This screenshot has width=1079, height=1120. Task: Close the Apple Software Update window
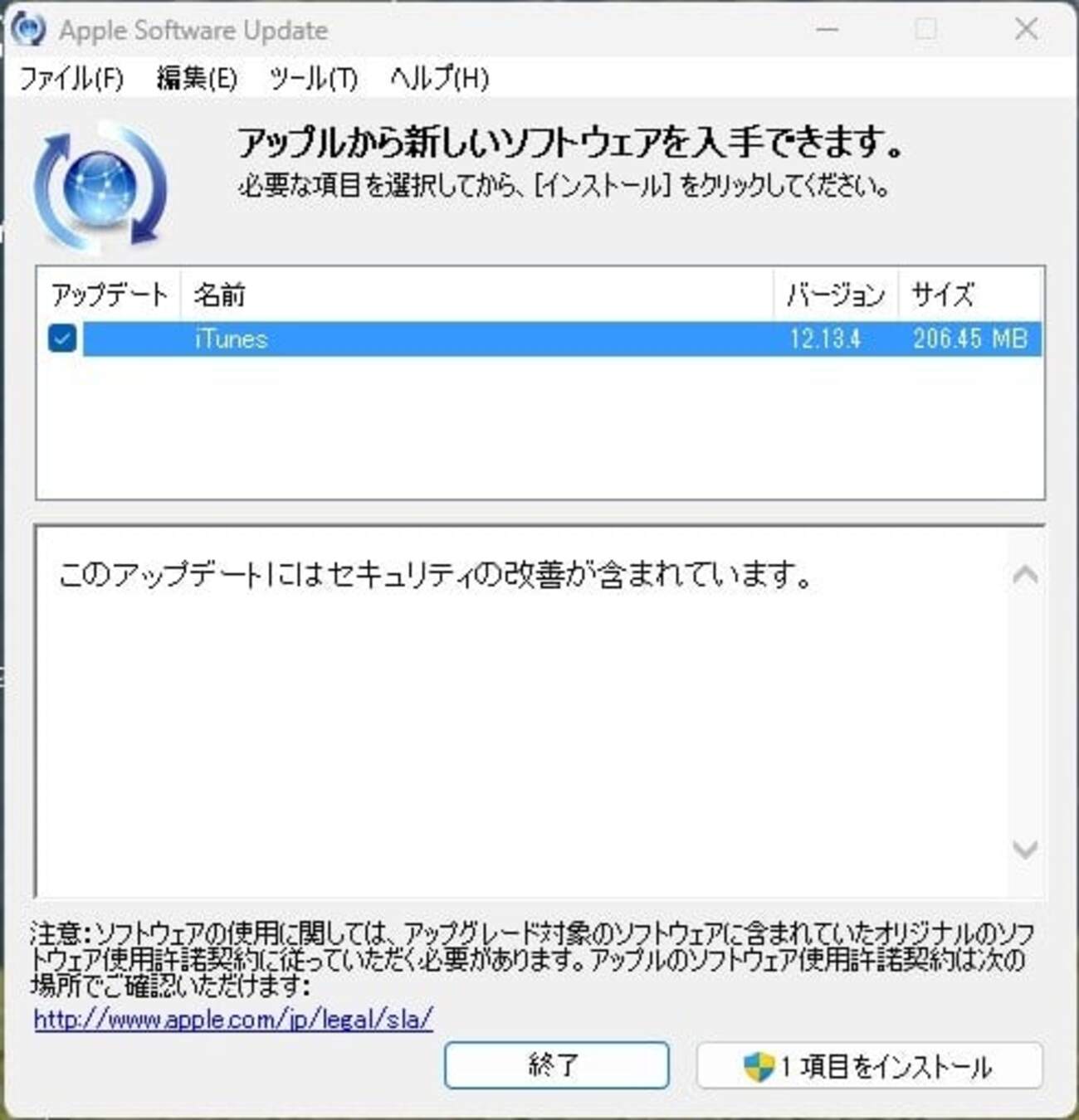[x=1027, y=29]
